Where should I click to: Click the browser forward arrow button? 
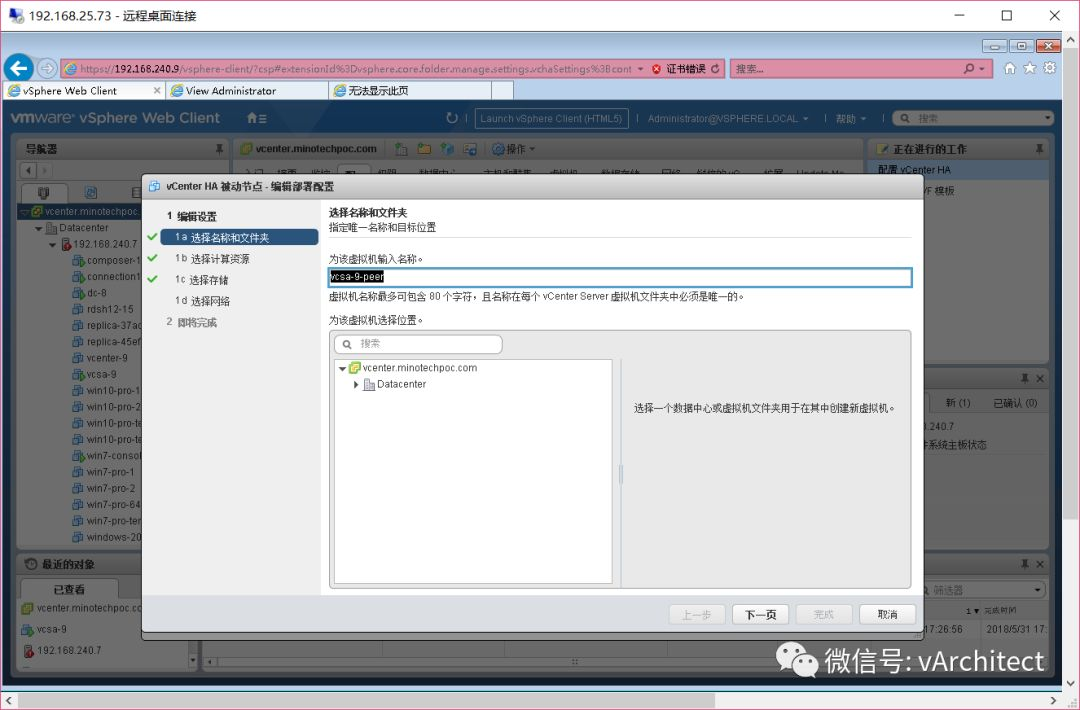(x=47, y=68)
